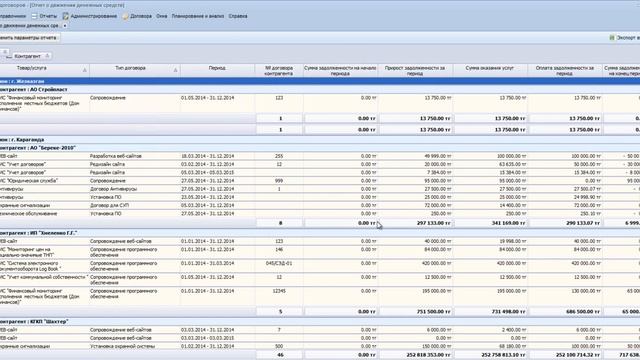640x360 pixels.
Task: Click contract number 999 cell
Action: pos(279,181)
